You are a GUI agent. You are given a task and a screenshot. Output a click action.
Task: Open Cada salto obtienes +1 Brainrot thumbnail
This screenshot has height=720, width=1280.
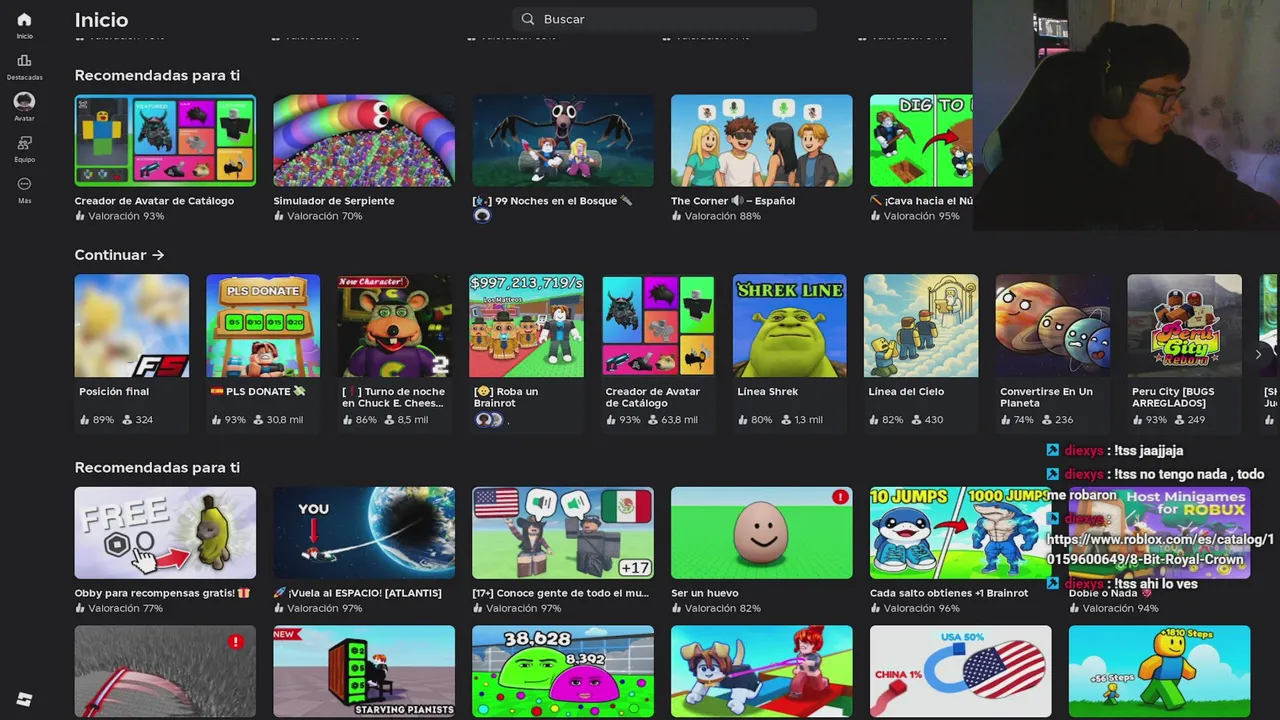tap(958, 533)
